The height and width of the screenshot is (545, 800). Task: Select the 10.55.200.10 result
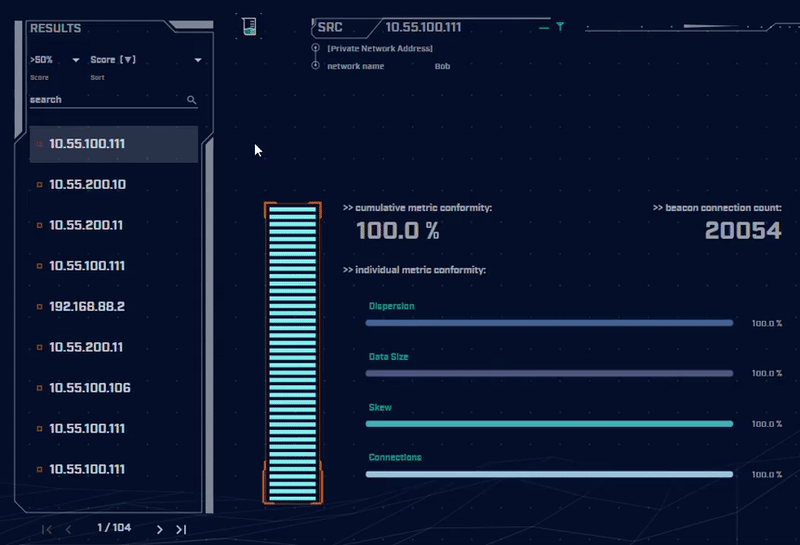tap(114, 184)
